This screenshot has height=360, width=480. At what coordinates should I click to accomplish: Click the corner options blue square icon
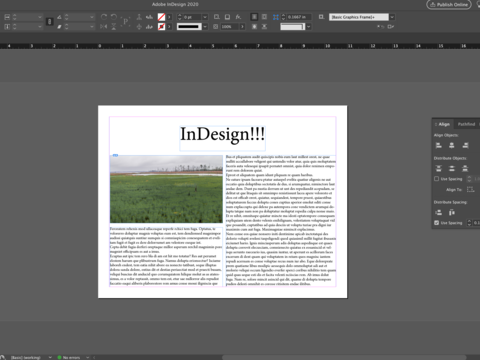[x=276, y=17]
